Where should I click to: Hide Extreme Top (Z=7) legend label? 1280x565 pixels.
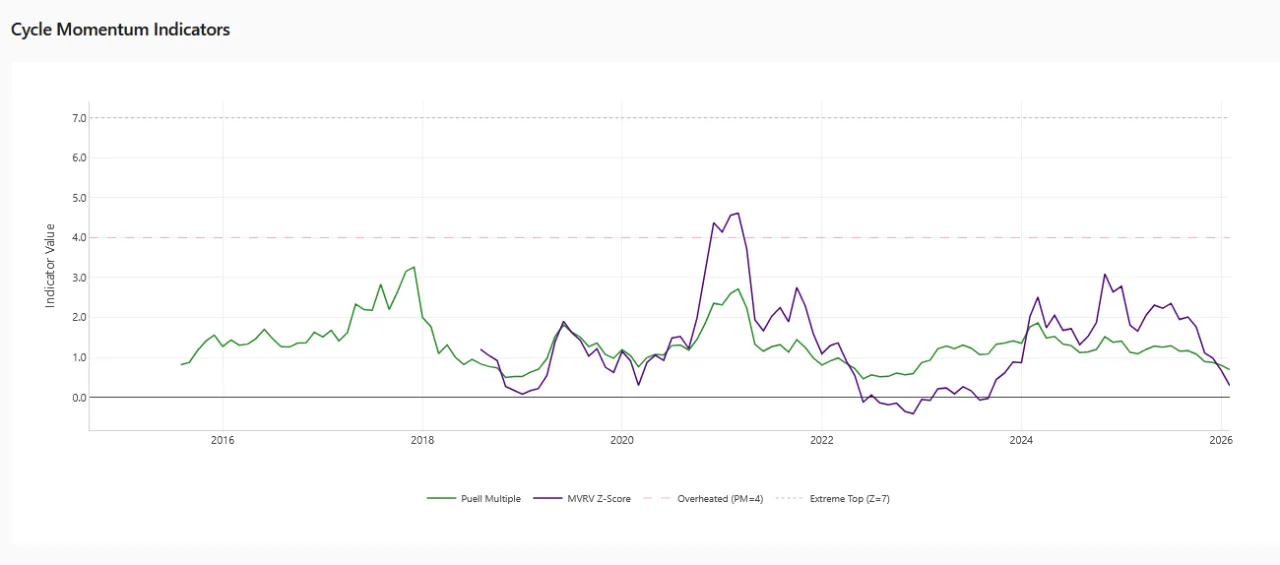click(x=849, y=498)
